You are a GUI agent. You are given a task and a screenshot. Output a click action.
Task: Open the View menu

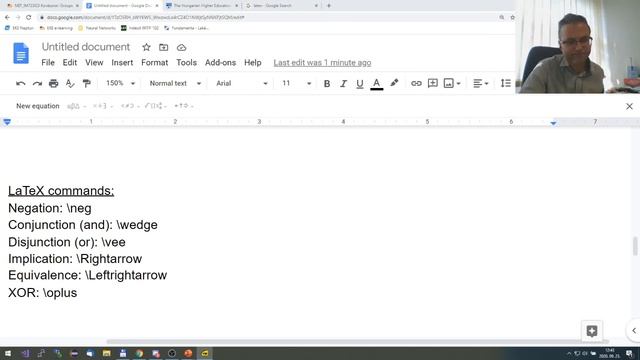click(x=94, y=62)
